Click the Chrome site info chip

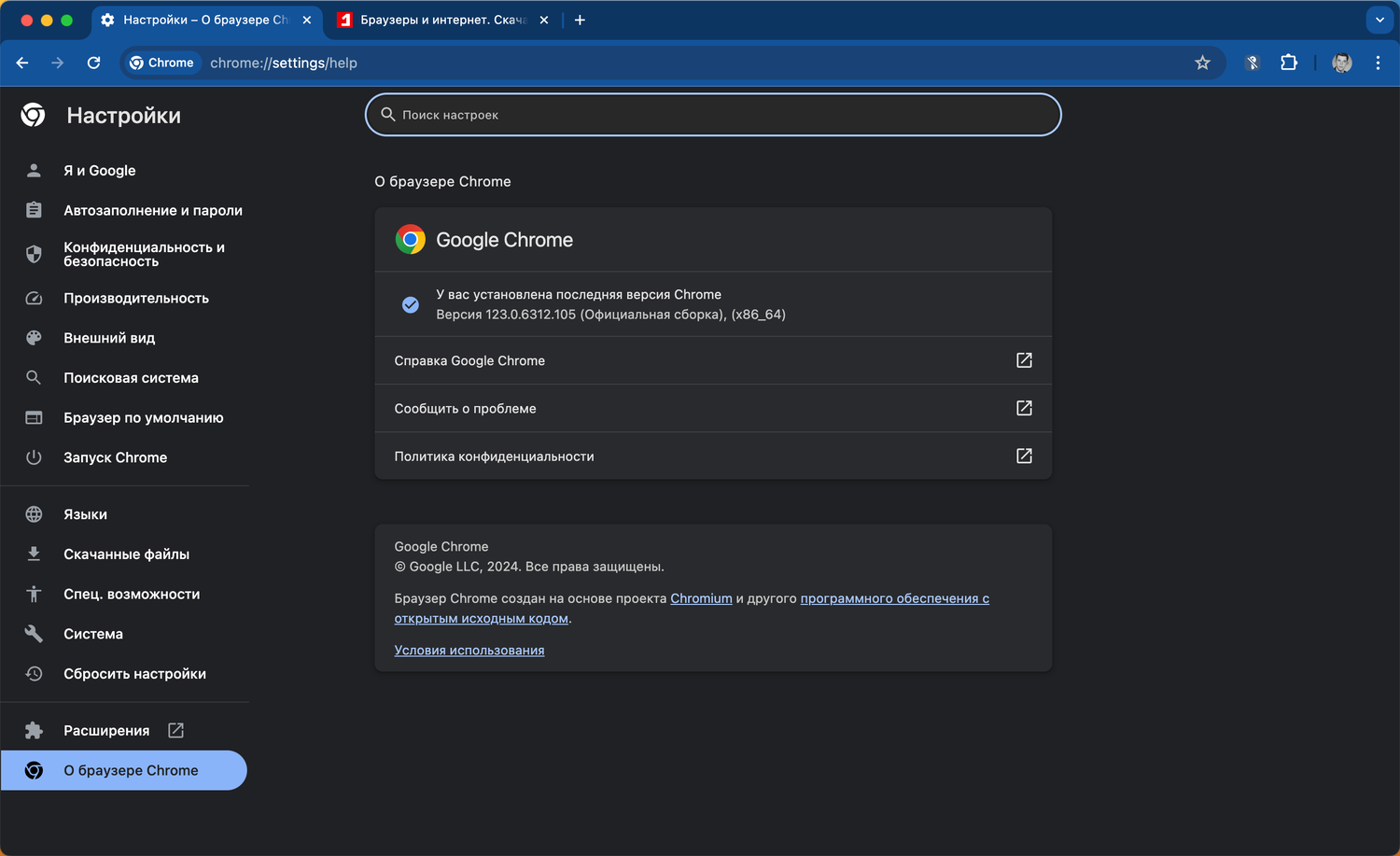[x=162, y=63]
